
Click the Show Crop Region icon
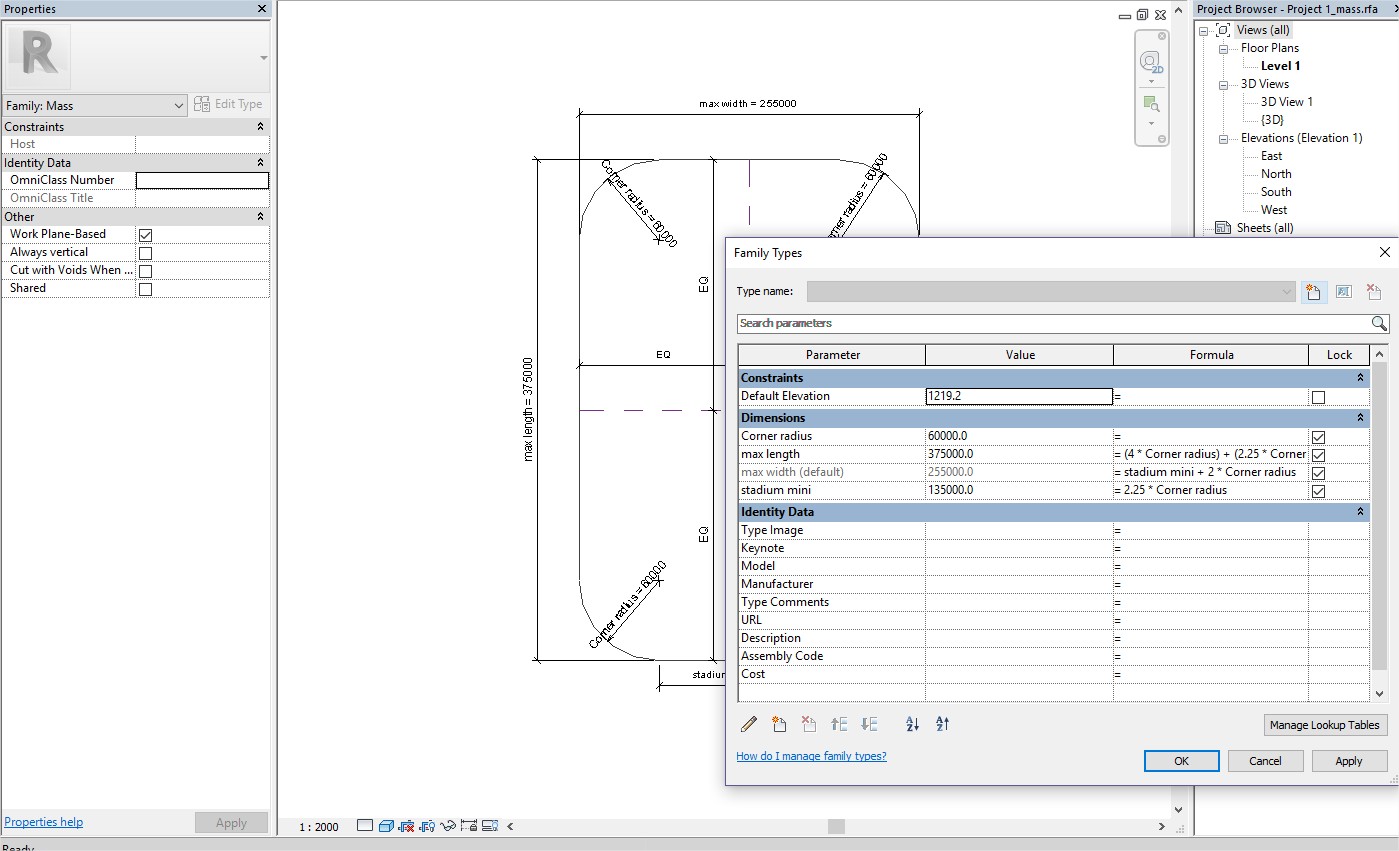tap(428, 826)
